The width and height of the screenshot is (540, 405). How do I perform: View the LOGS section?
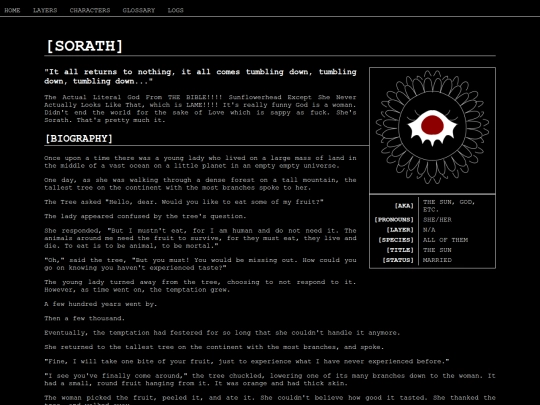[175, 10]
